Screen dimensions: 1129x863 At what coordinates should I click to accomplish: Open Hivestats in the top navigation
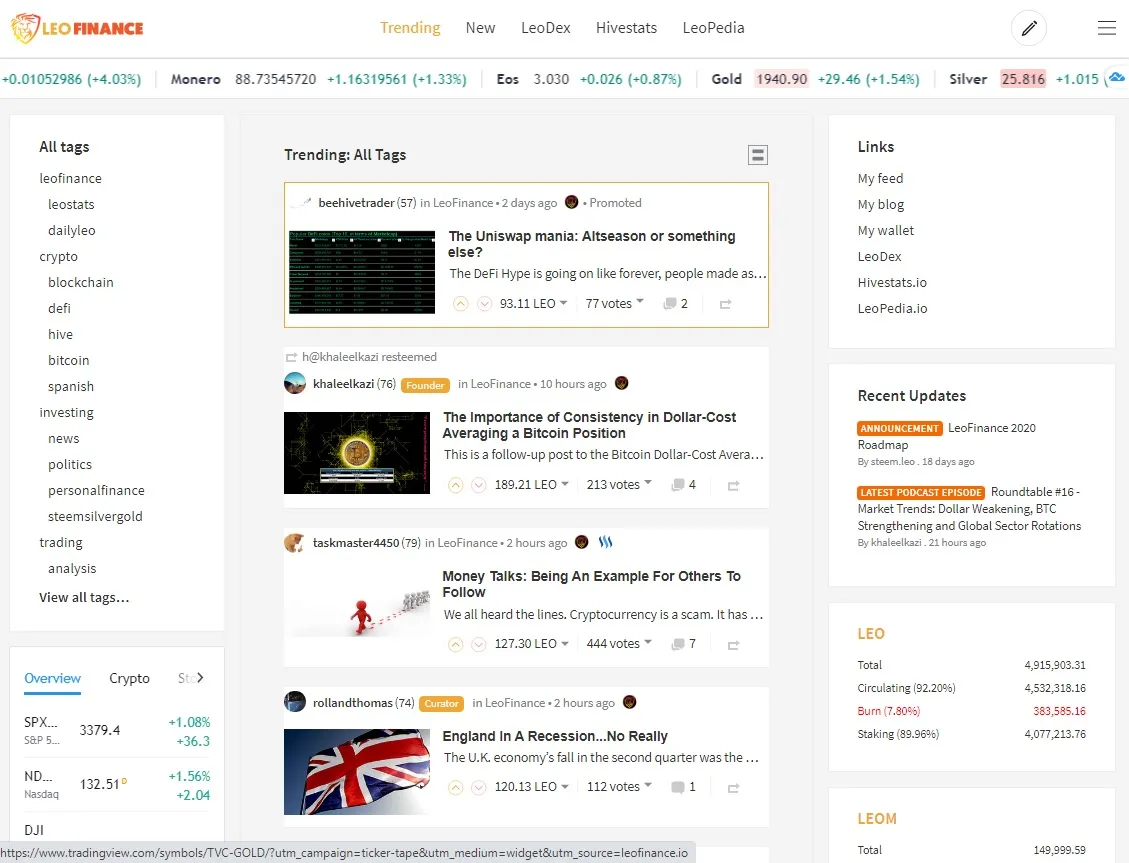(x=626, y=28)
